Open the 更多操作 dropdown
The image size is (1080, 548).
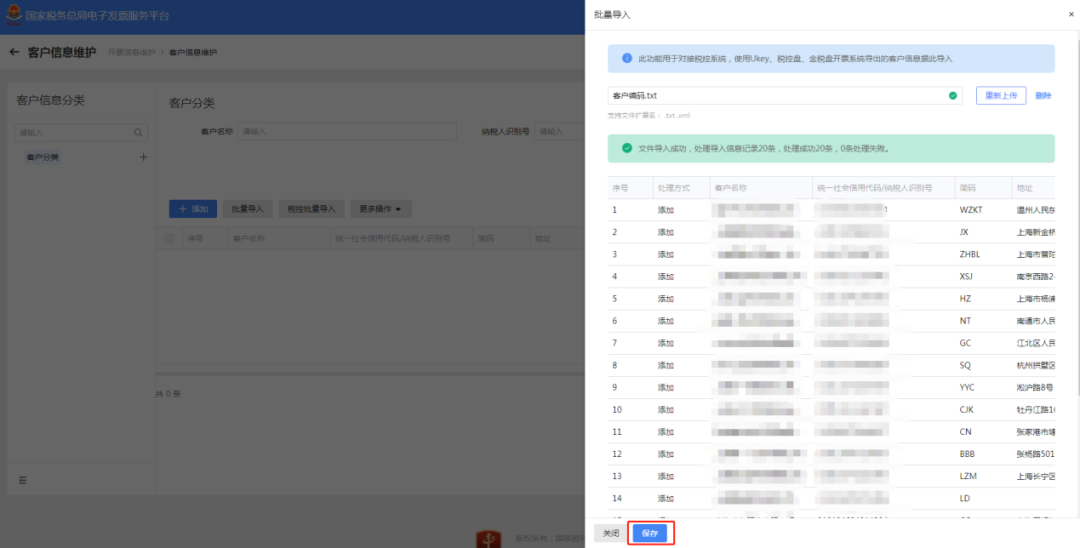tap(381, 209)
